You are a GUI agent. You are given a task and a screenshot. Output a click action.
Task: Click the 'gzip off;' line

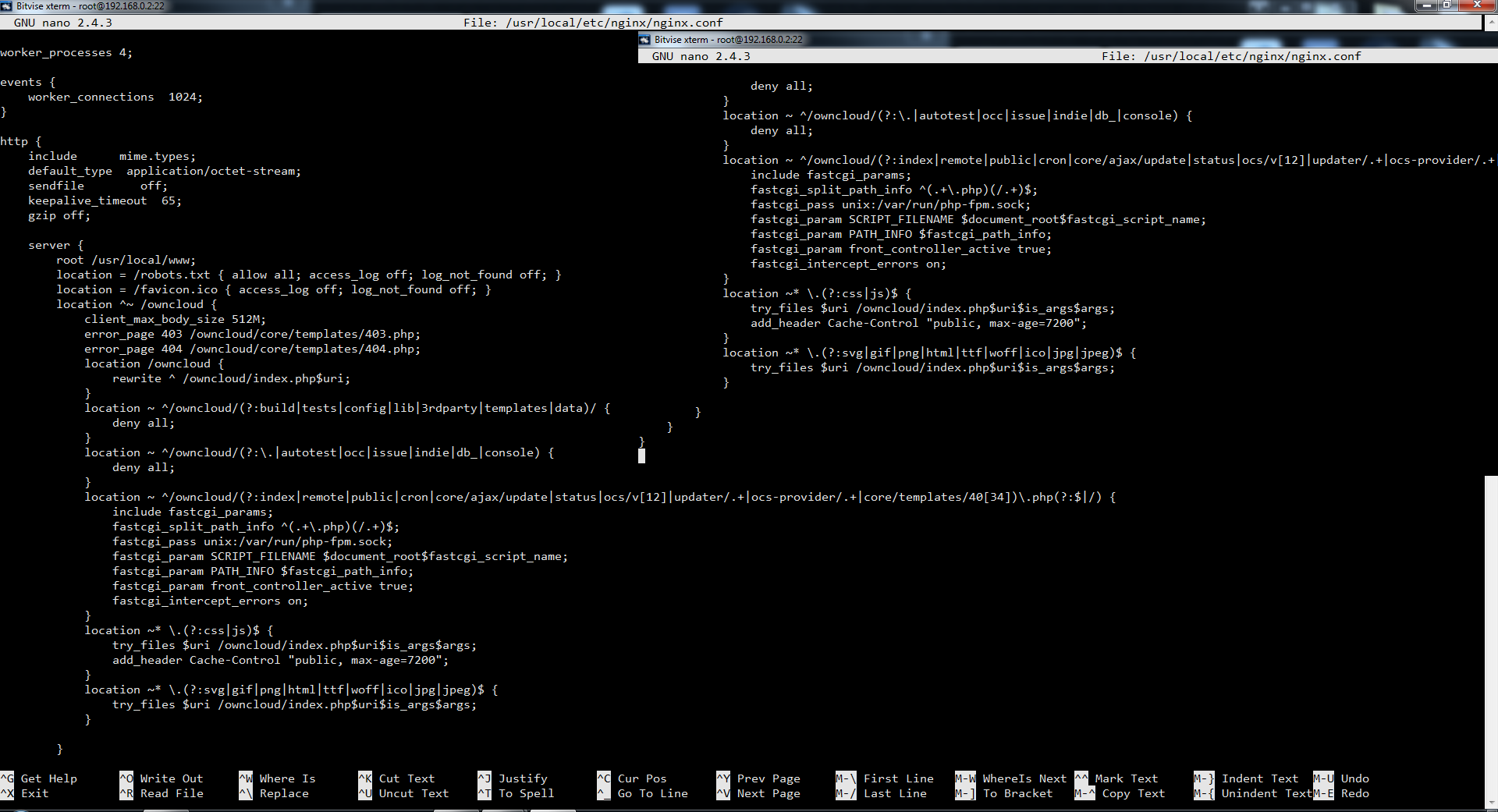point(59,215)
